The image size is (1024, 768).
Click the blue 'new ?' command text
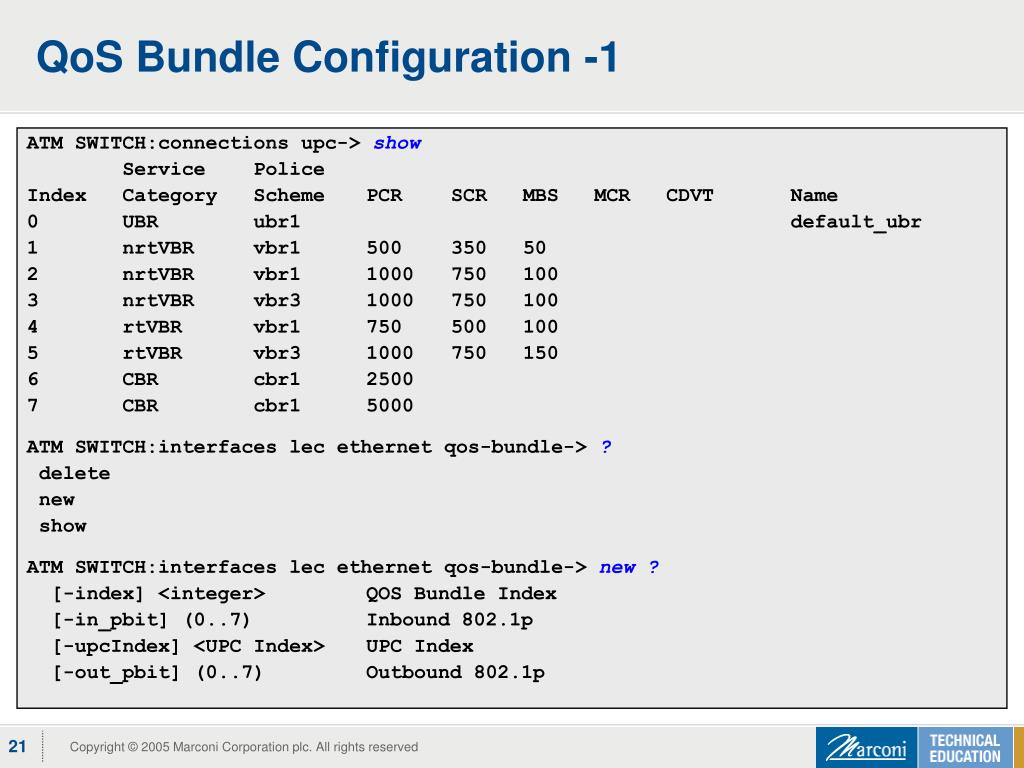(629, 567)
